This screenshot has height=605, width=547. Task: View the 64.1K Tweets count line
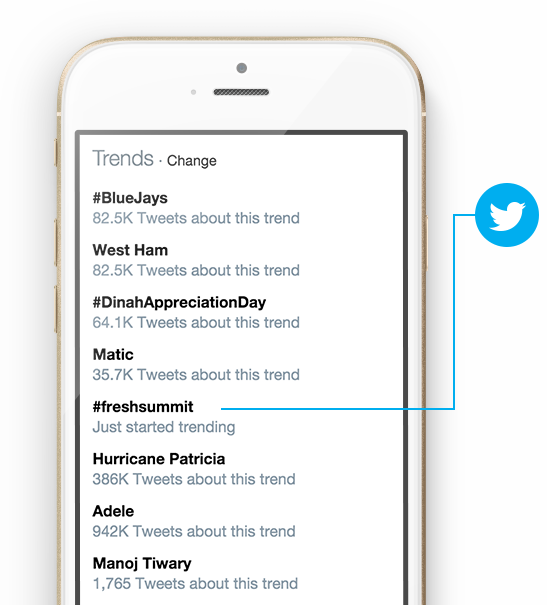[196, 323]
